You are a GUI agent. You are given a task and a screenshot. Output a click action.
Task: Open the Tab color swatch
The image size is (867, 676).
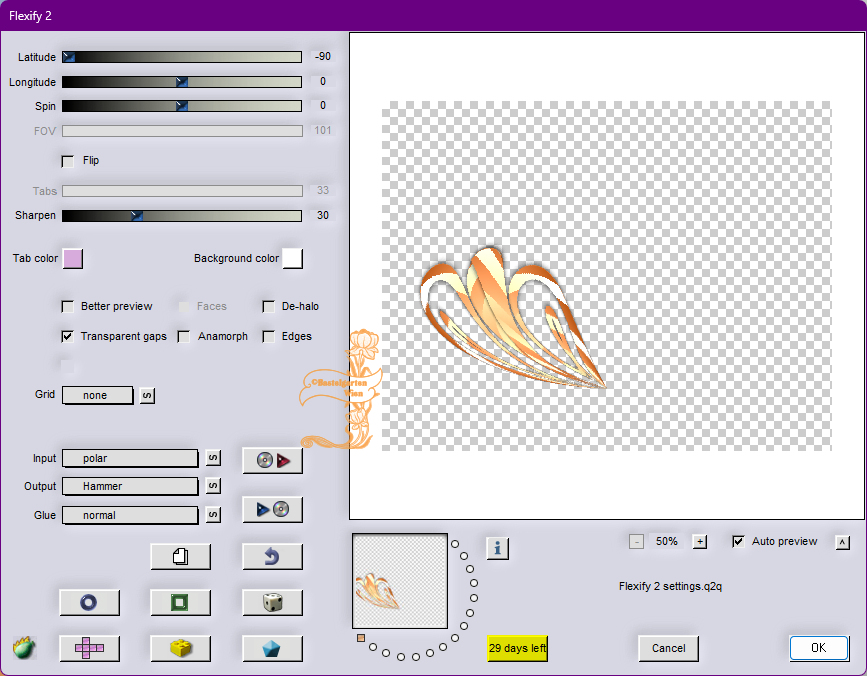coord(73,259)
